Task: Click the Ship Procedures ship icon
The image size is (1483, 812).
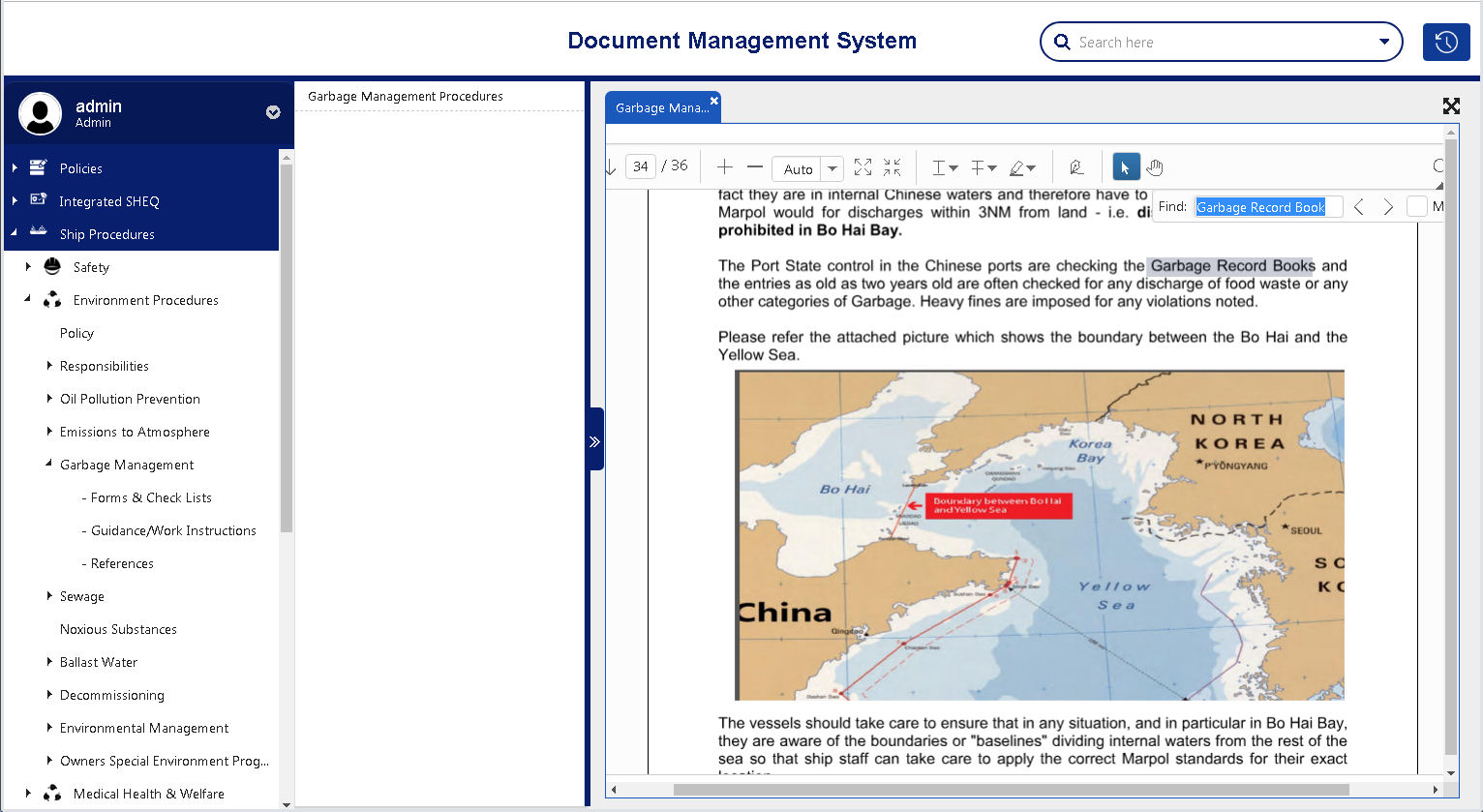Action: (x=38, y=233)
